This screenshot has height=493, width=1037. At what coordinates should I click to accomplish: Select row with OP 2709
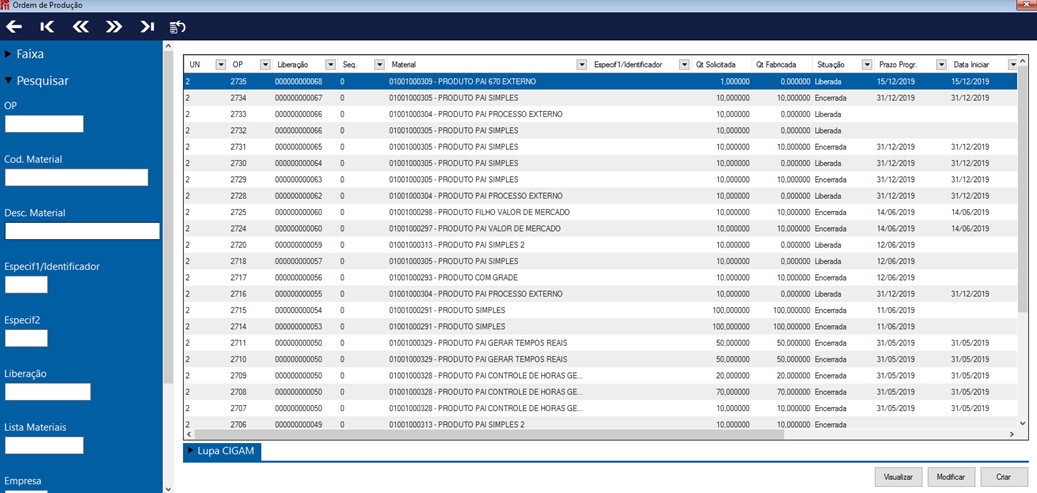601,375
